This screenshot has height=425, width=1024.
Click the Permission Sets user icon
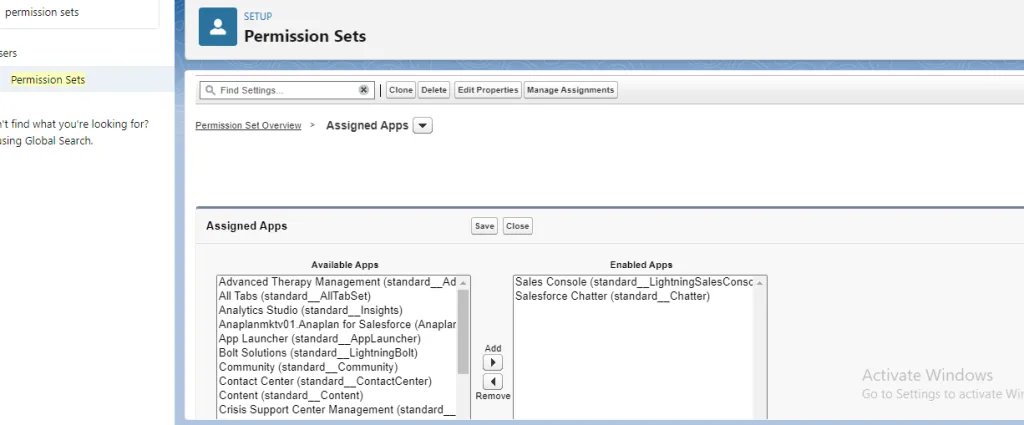point(217,27)
